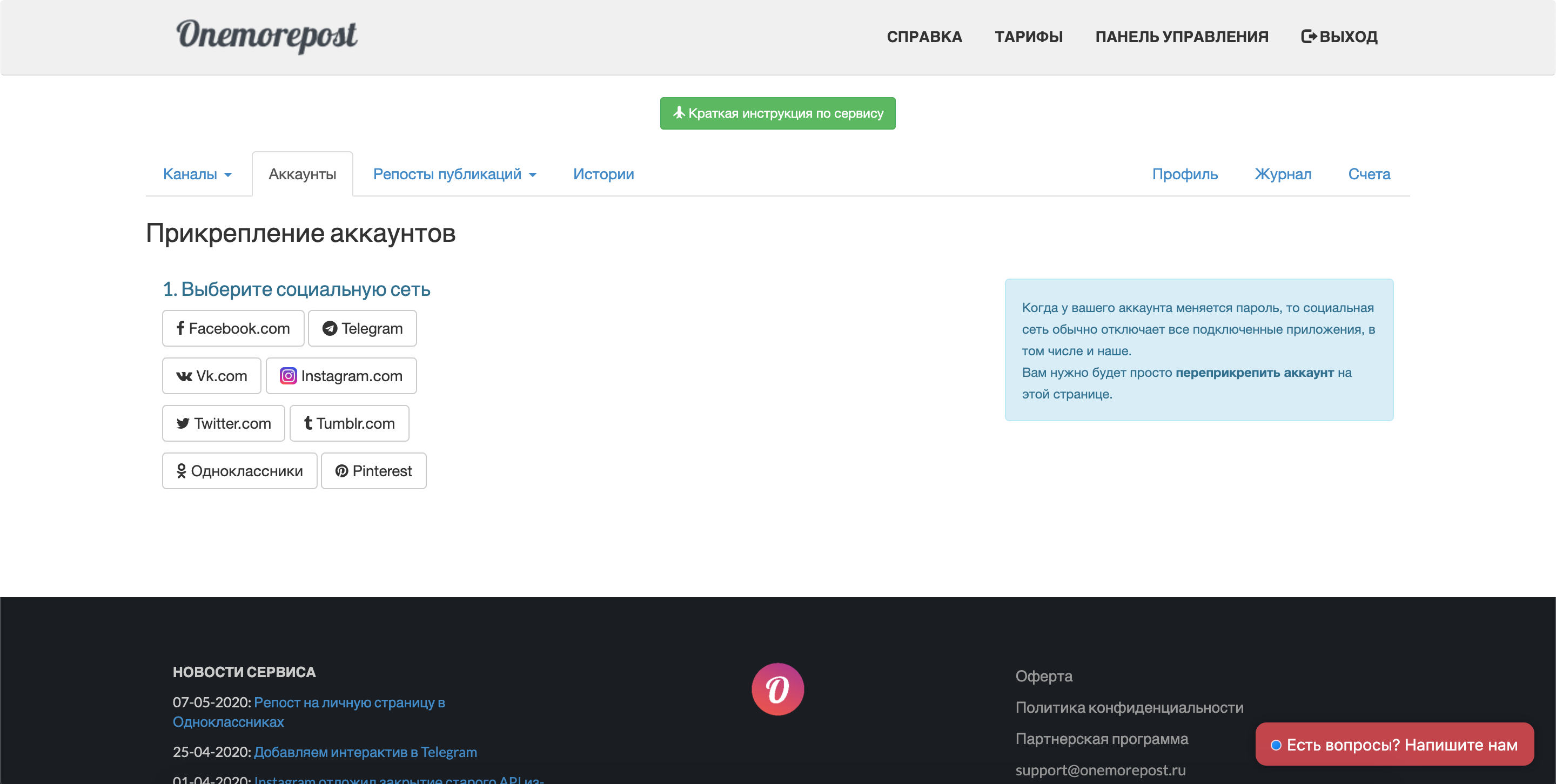1556x784 pixels.
Task: Click the 07-05-2020 news date
Action: (211, 702)
